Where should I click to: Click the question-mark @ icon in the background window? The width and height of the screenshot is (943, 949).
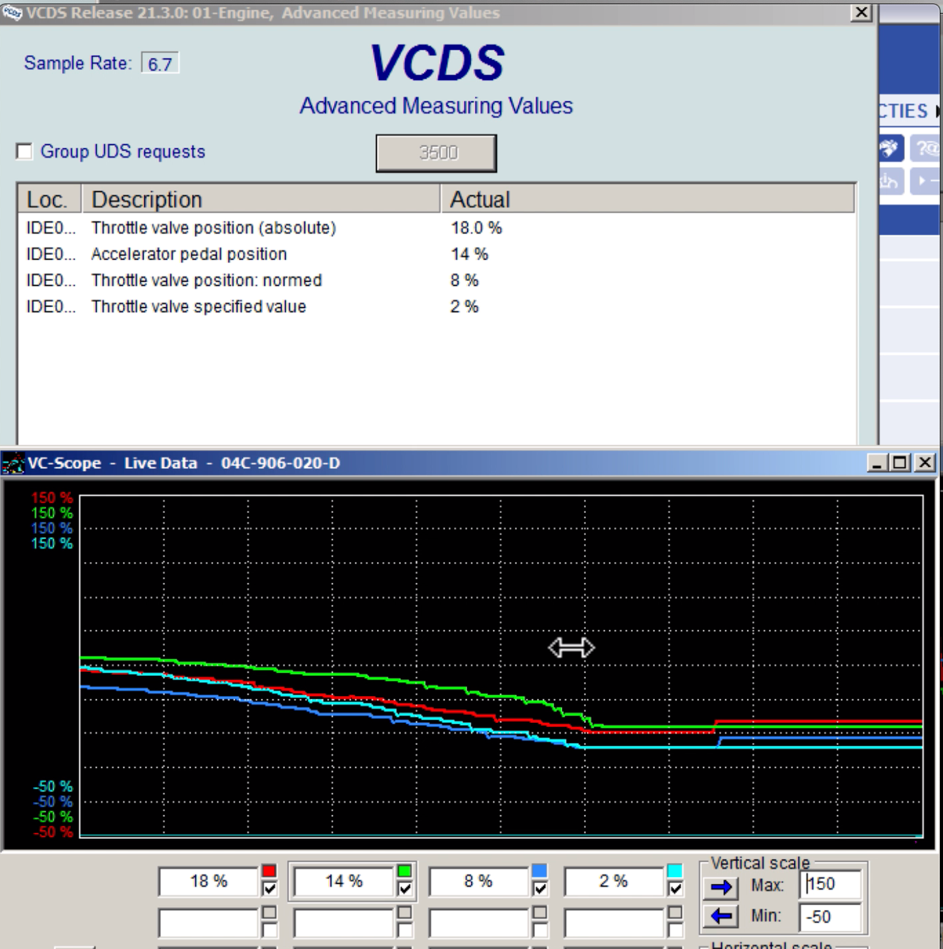coord(926,148)
